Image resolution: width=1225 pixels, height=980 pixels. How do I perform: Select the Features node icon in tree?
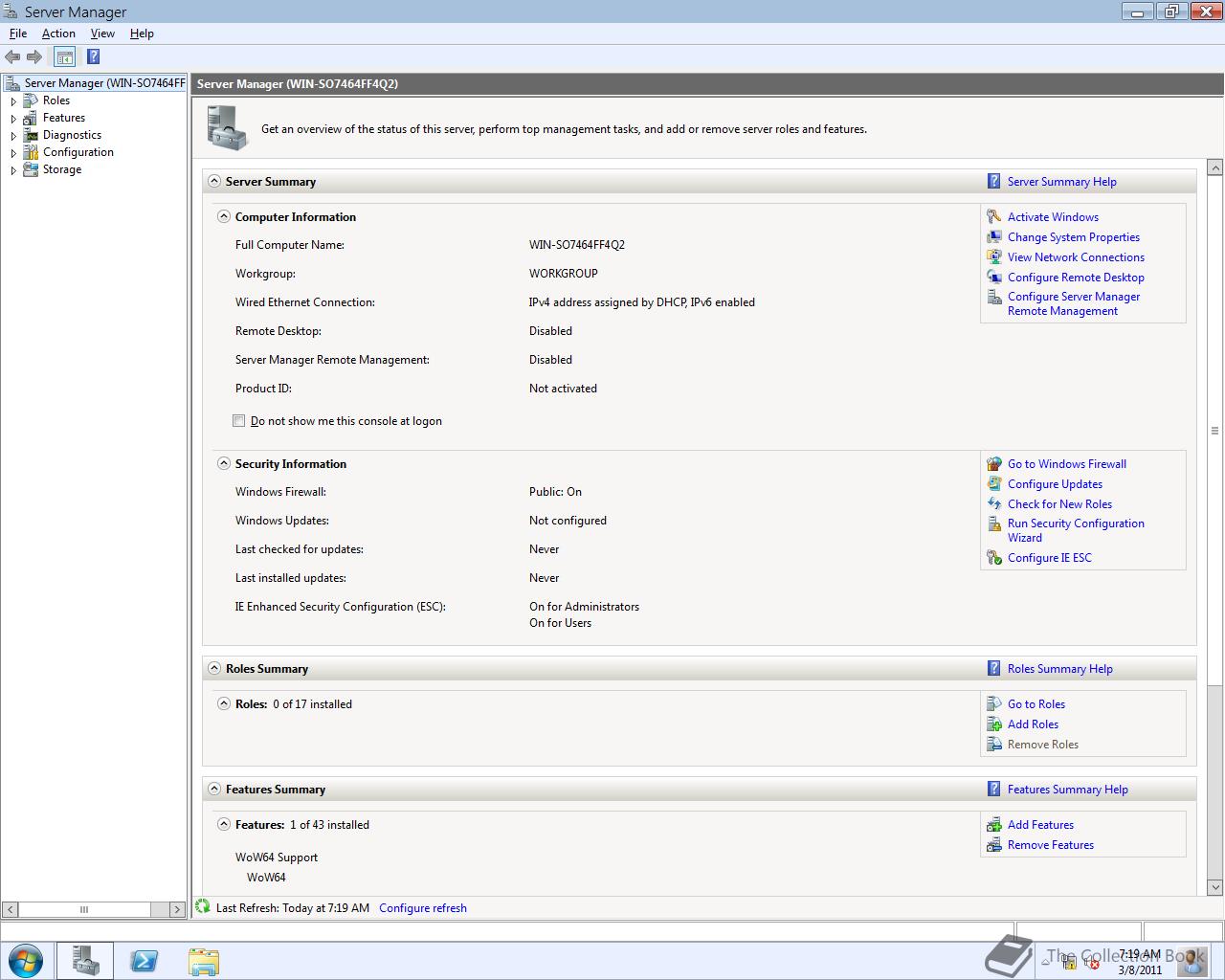click(x=31, y=118)
